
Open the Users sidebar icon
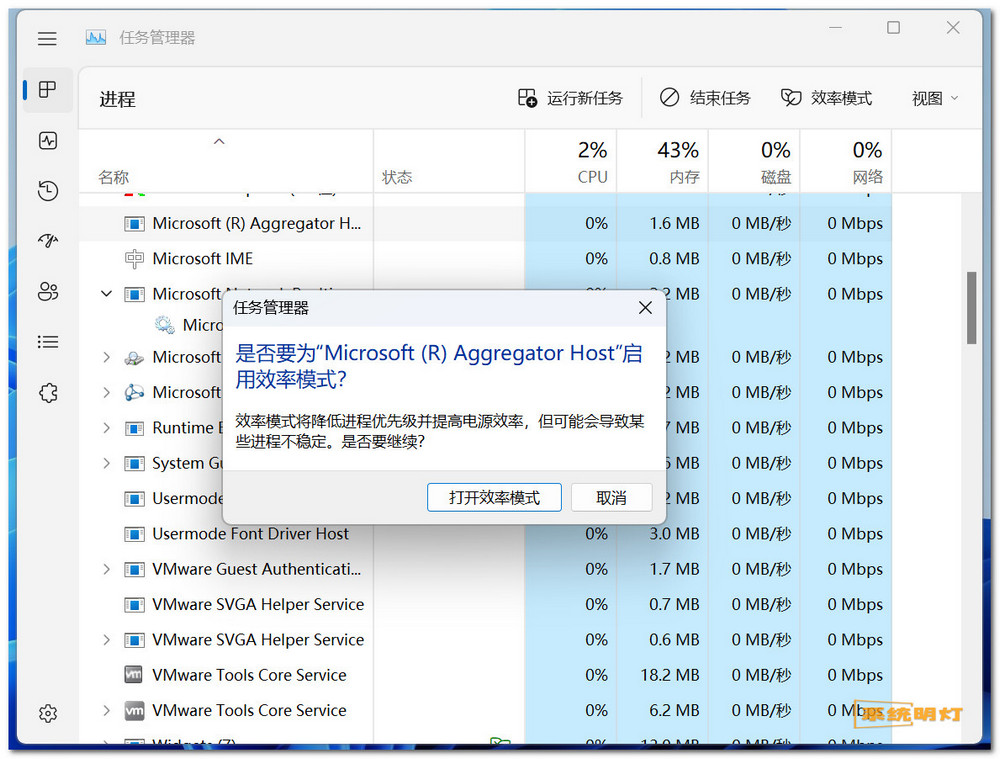[48, 291]
